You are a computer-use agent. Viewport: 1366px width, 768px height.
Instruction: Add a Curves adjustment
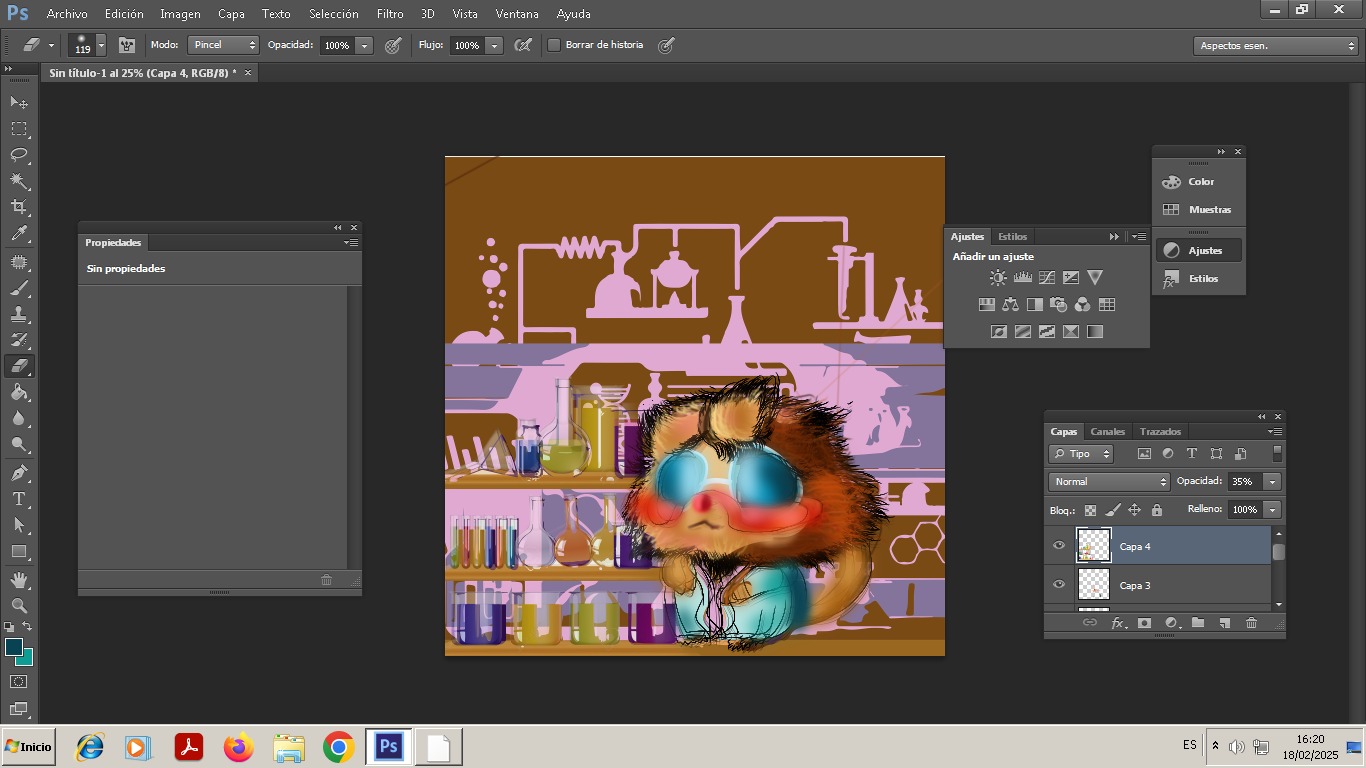[x=1047, y=278]
